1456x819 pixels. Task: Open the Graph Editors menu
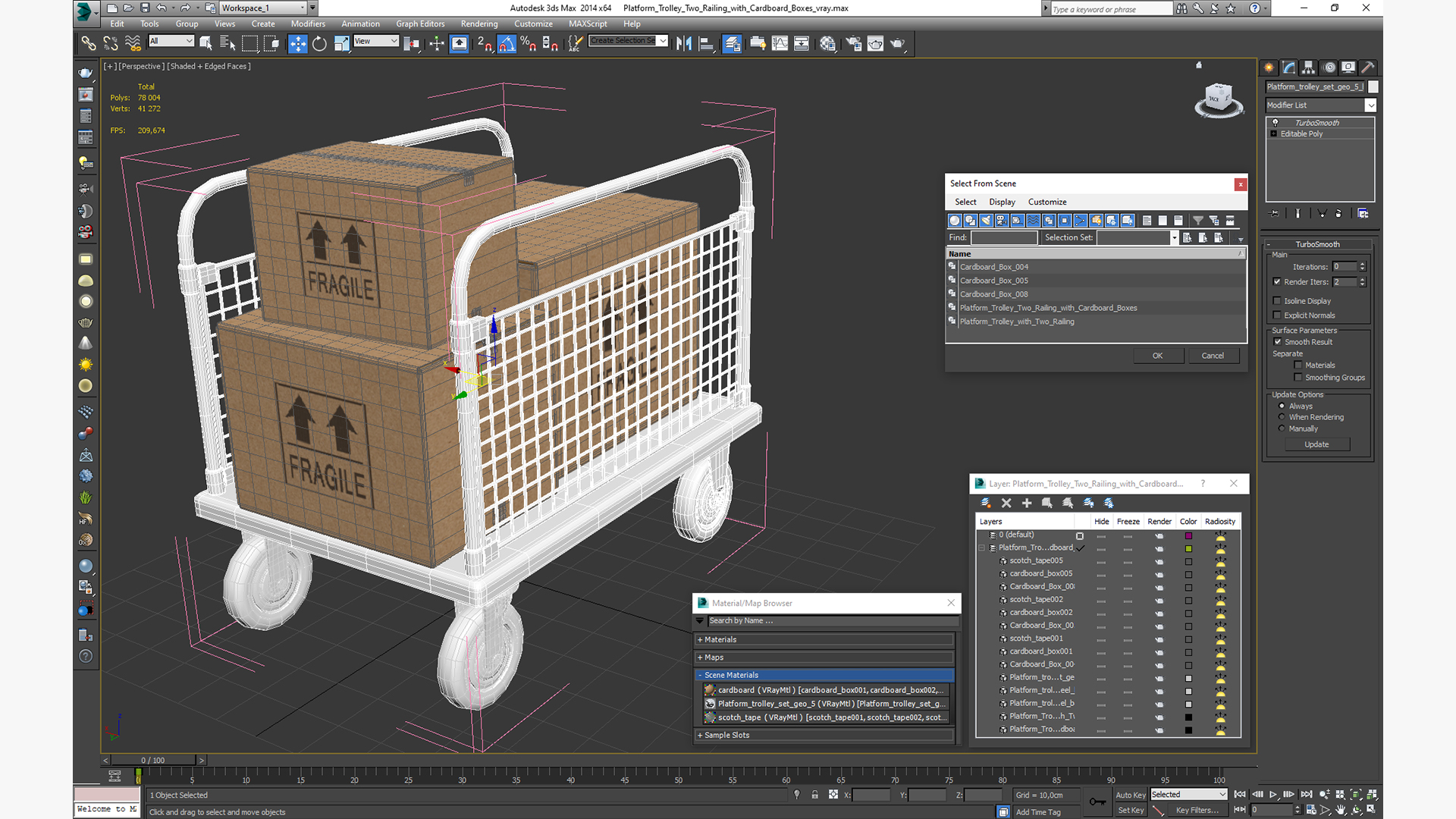point(420,24)
